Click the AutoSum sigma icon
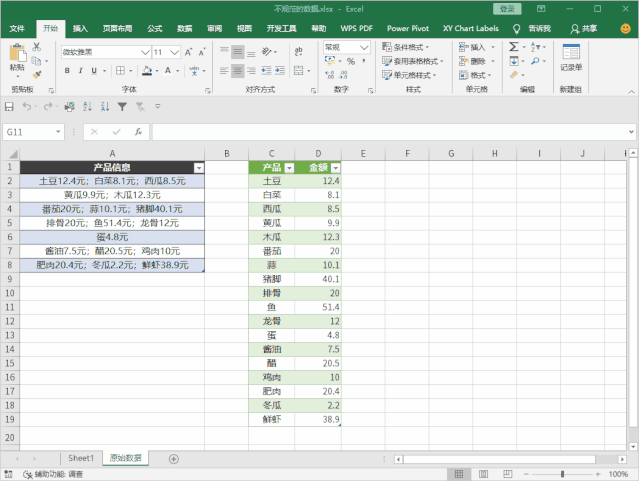Screen dimensions: 639x481 (x=514, y=47)
